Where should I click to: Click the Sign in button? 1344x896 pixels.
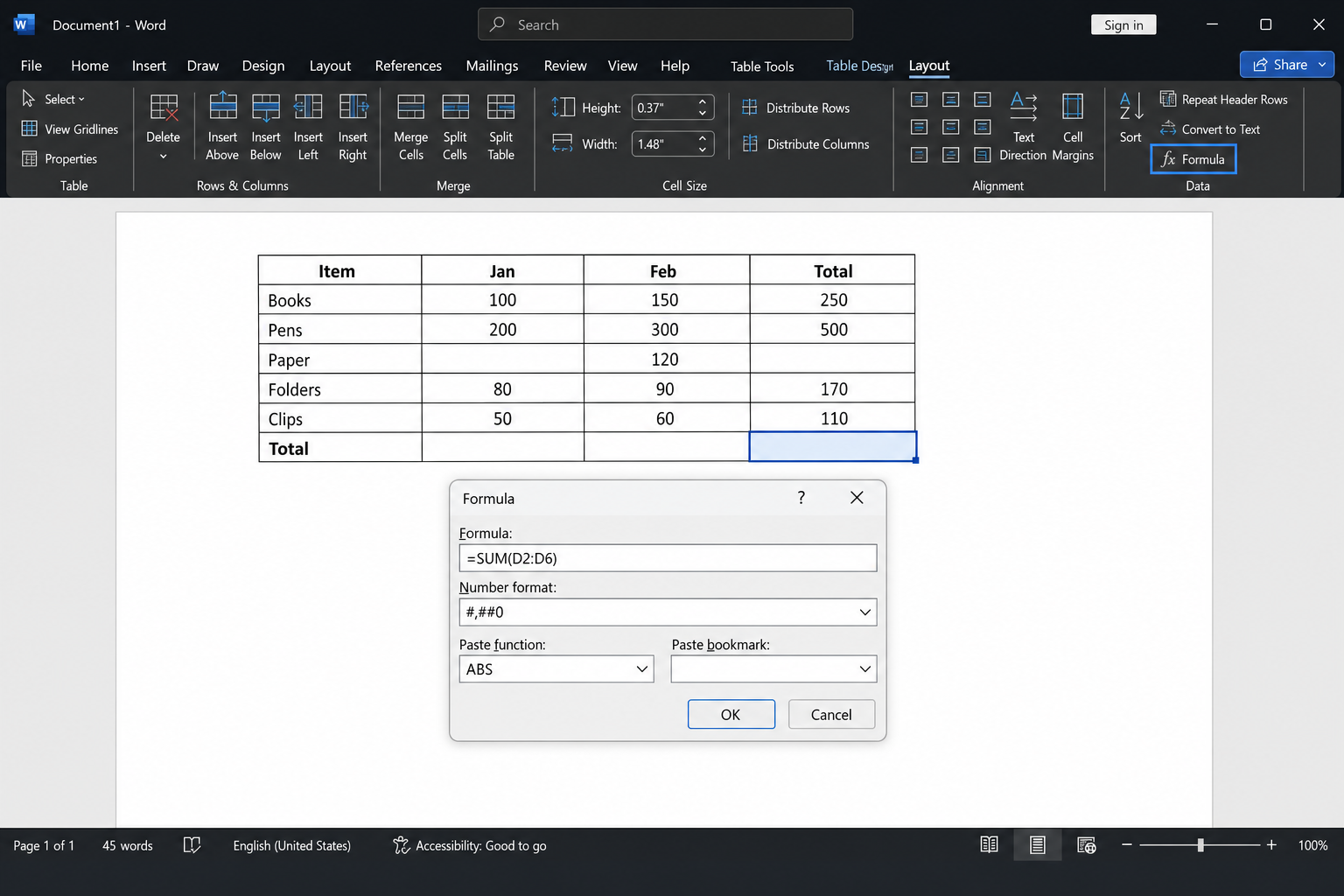coord(1123,24)
